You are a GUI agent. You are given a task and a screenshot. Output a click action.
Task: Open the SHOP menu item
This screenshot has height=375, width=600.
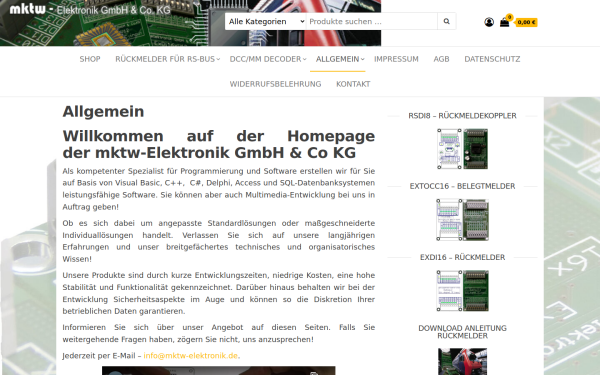coord(90,59)
